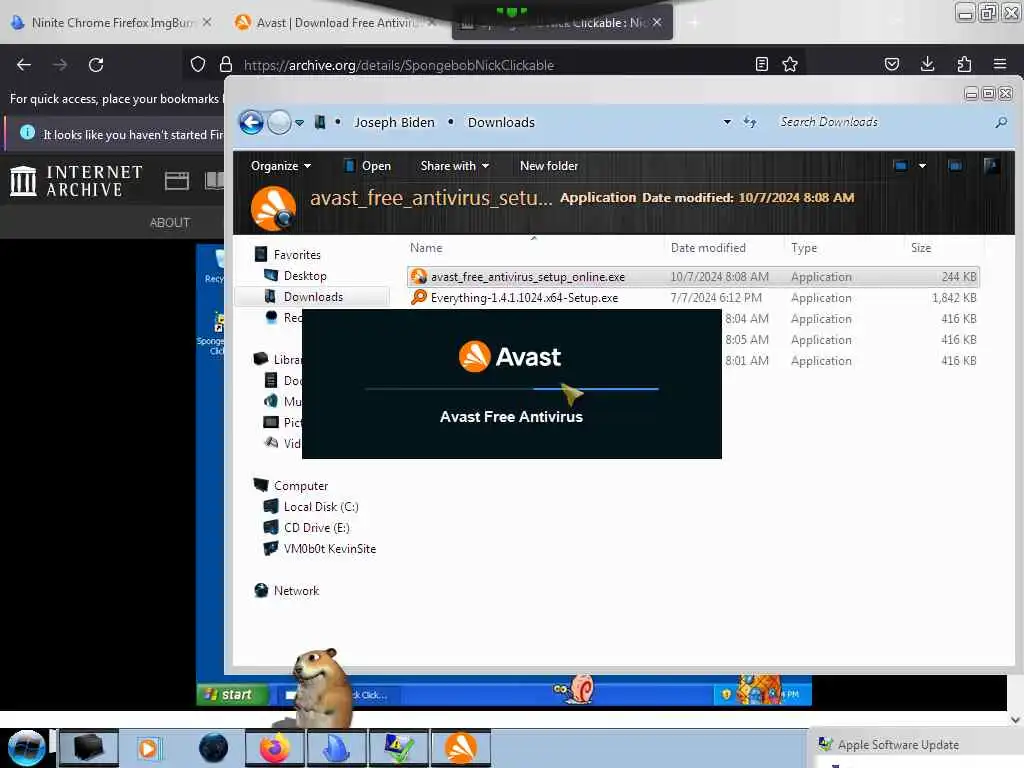The width and height of the screenshot is (1024, 768).
Task: Open the Ninite installer taskbar icon
Action: click(337, 748)
